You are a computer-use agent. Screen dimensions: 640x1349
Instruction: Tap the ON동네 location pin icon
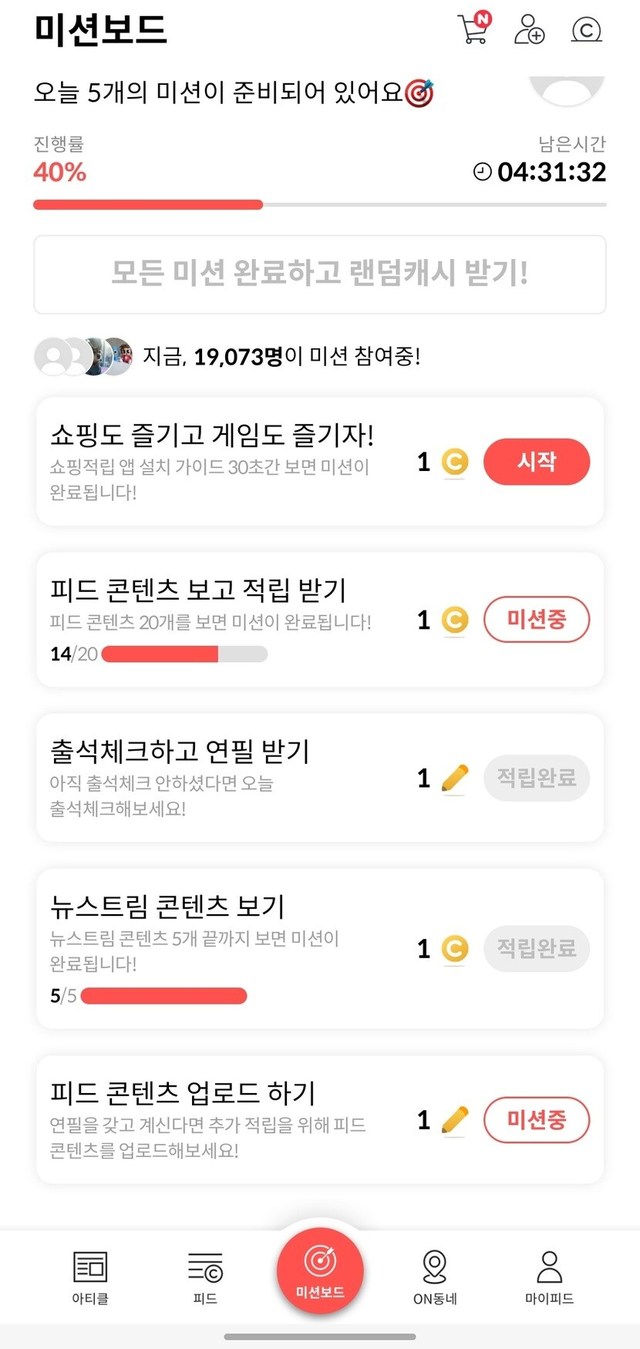point(435,1267)
